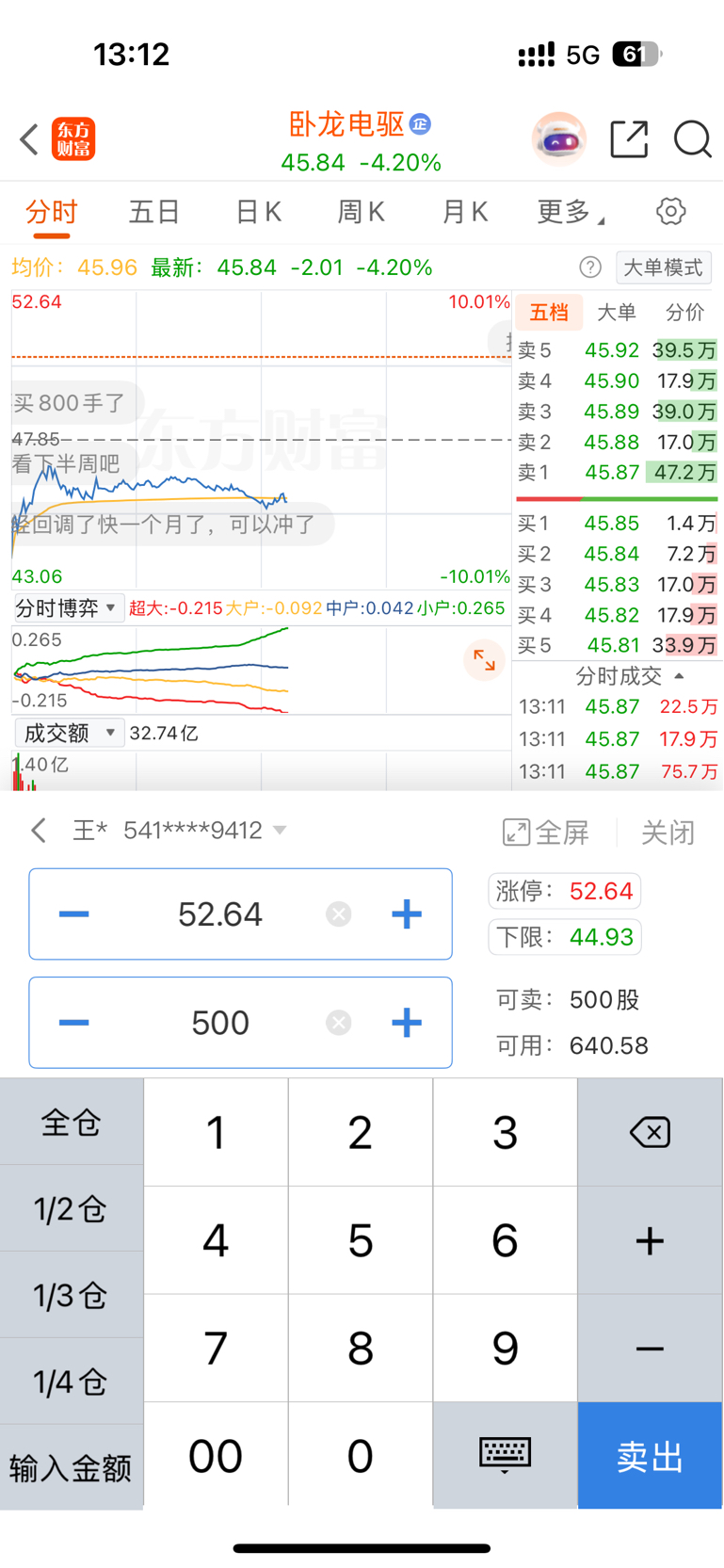Go back using arrow before 王*
Image resolution: width=724 pixels, height=1568 pixels.
click(39, 831)
